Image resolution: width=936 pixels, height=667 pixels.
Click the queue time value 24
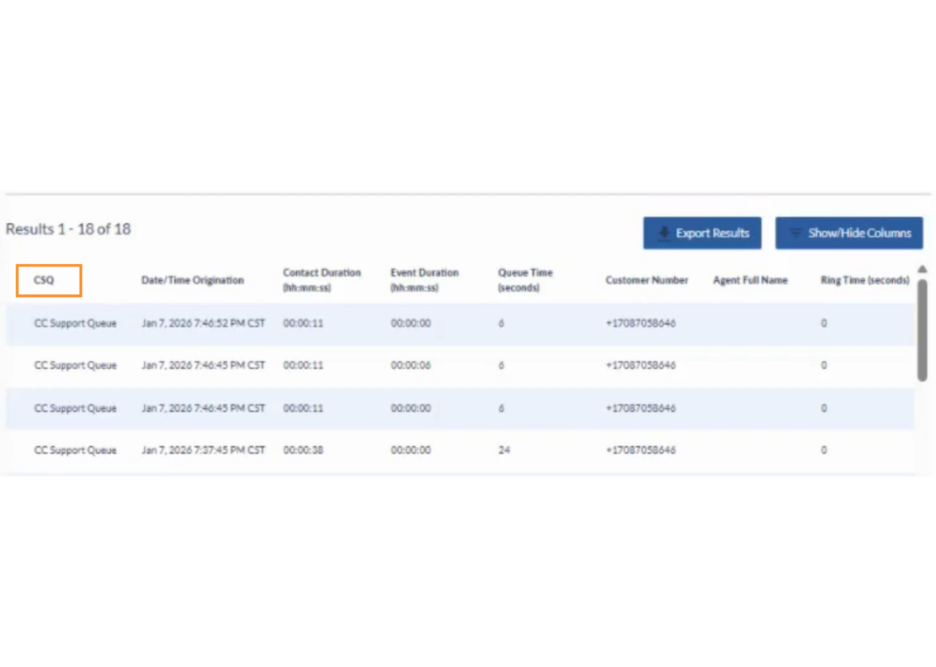504,451
